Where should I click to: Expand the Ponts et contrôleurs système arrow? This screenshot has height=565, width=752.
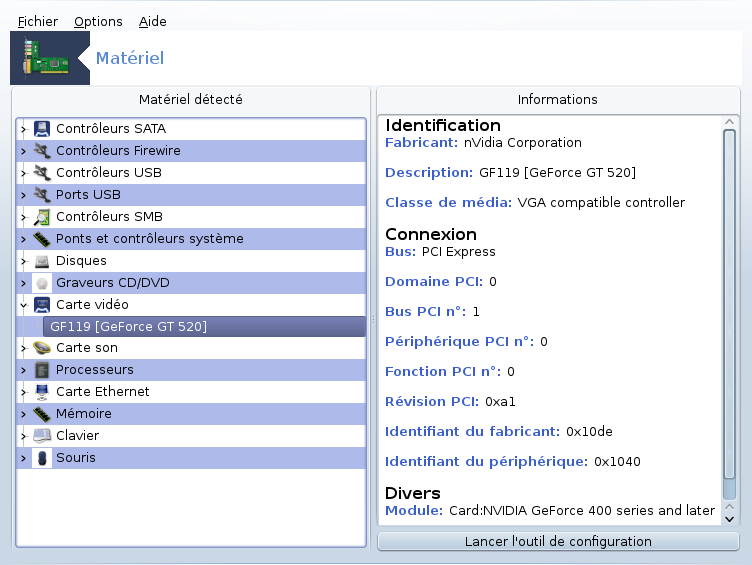click(x=24, y=239)
